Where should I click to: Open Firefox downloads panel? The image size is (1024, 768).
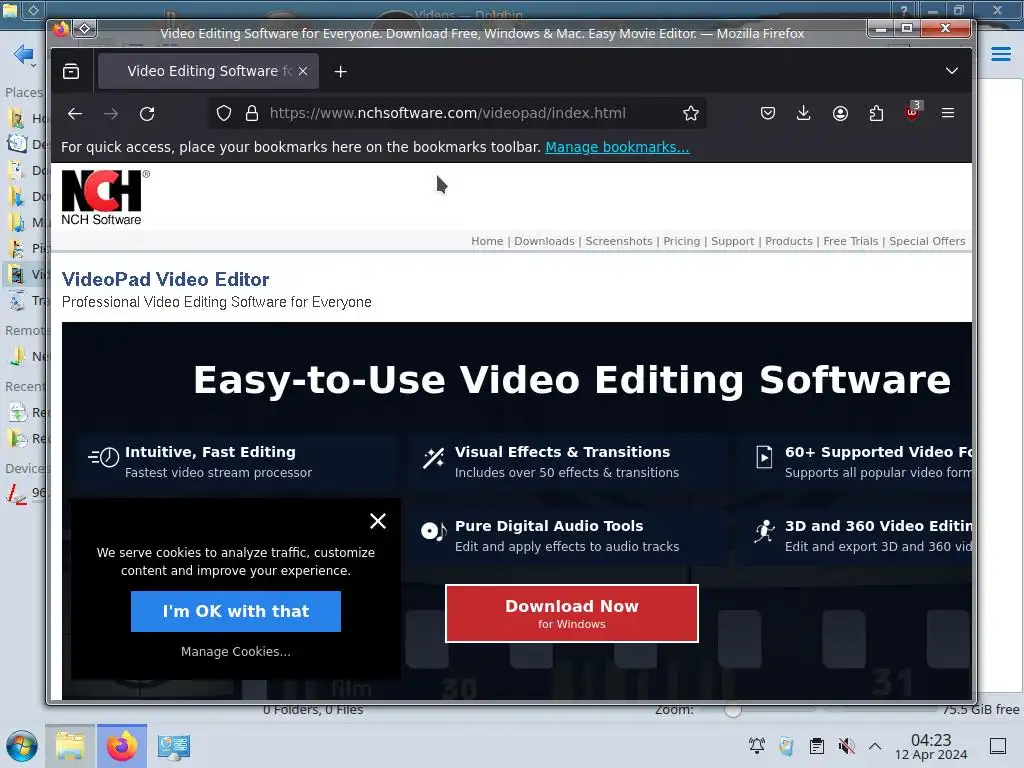point(804,114)
